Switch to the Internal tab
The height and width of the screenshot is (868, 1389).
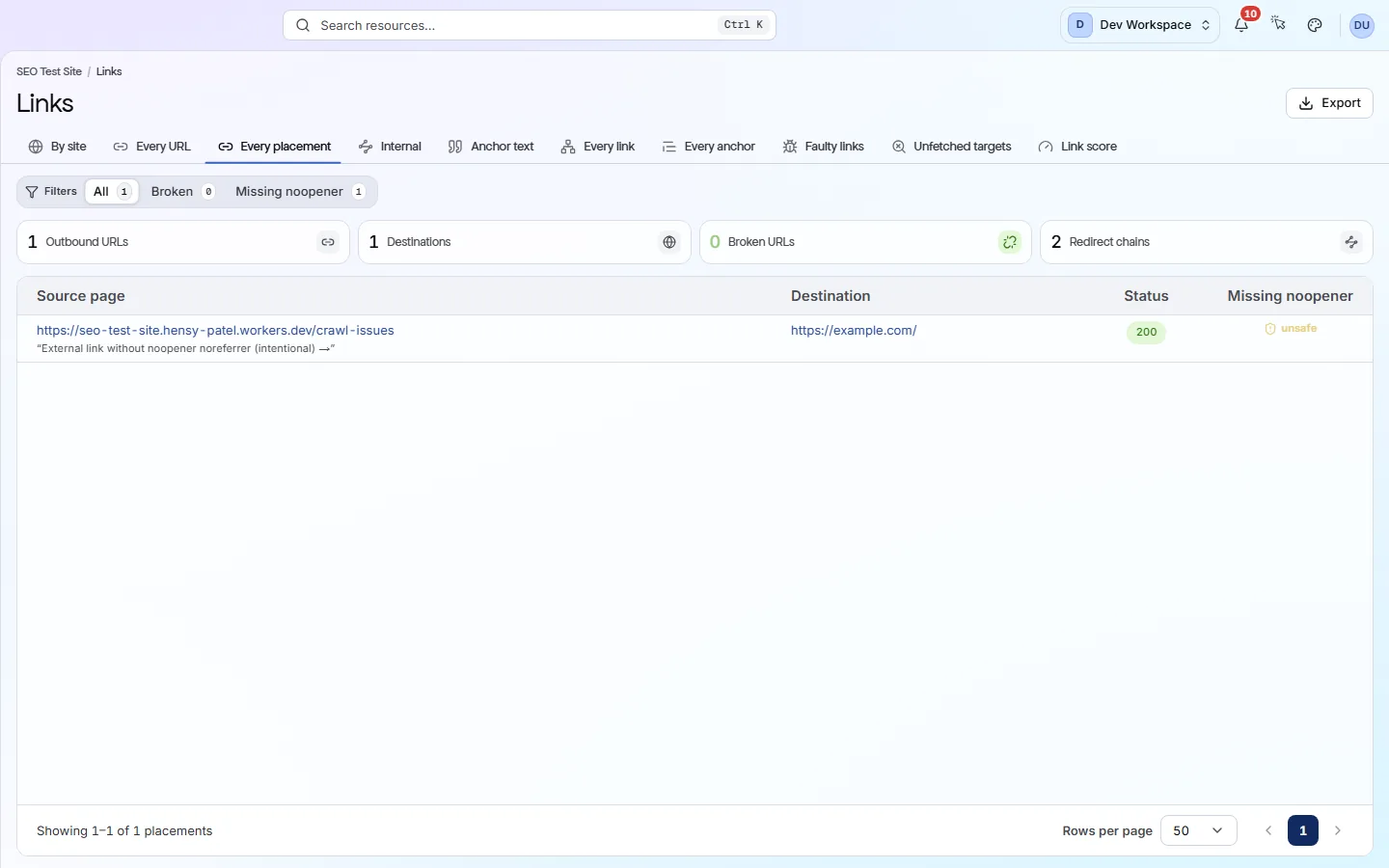390,147
